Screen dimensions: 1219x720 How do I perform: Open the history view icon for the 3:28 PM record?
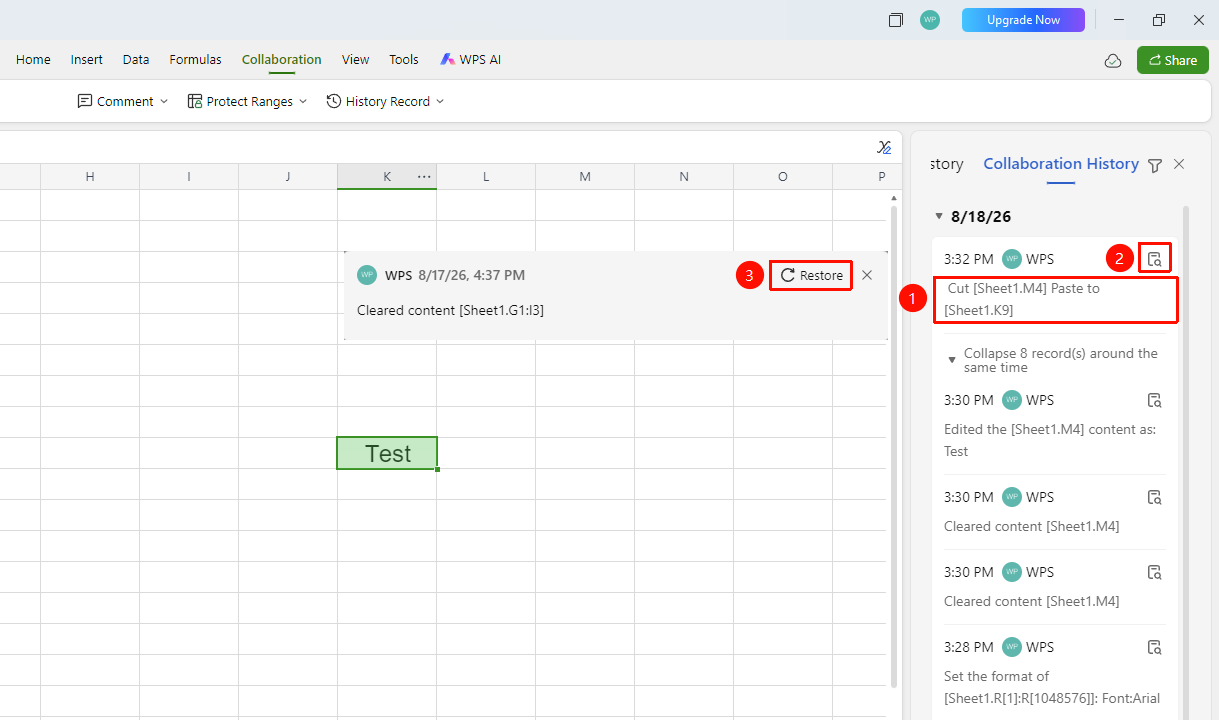(1154, 647)
